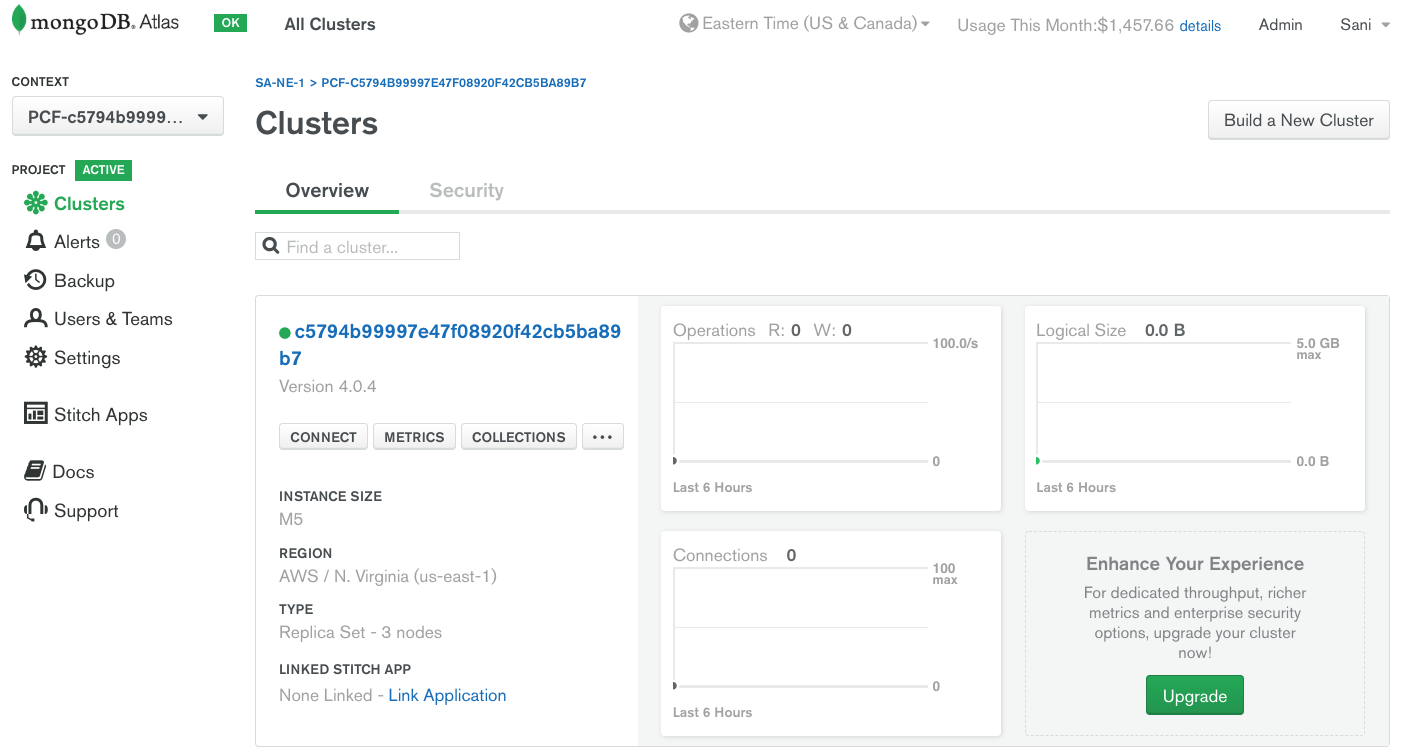Click the Stitch Apps icon

coord(36,414)
